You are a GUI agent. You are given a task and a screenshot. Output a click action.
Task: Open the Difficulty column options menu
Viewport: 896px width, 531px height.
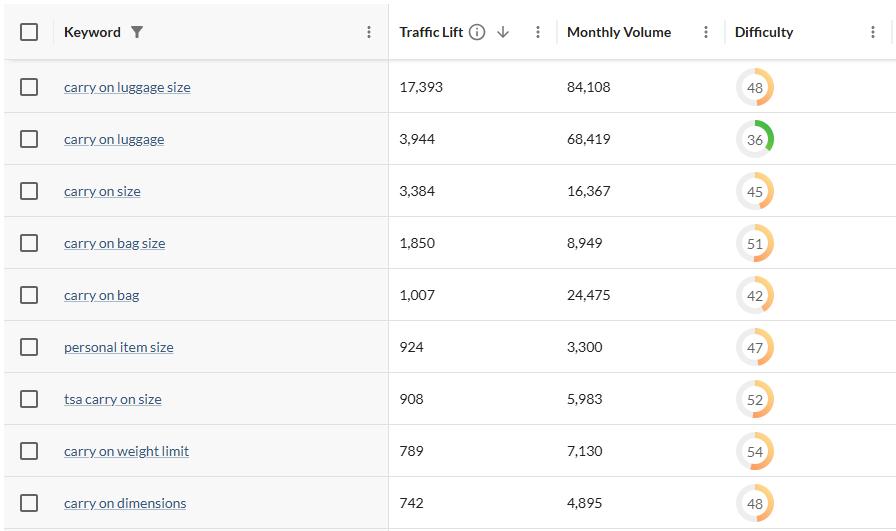[873, 32]
